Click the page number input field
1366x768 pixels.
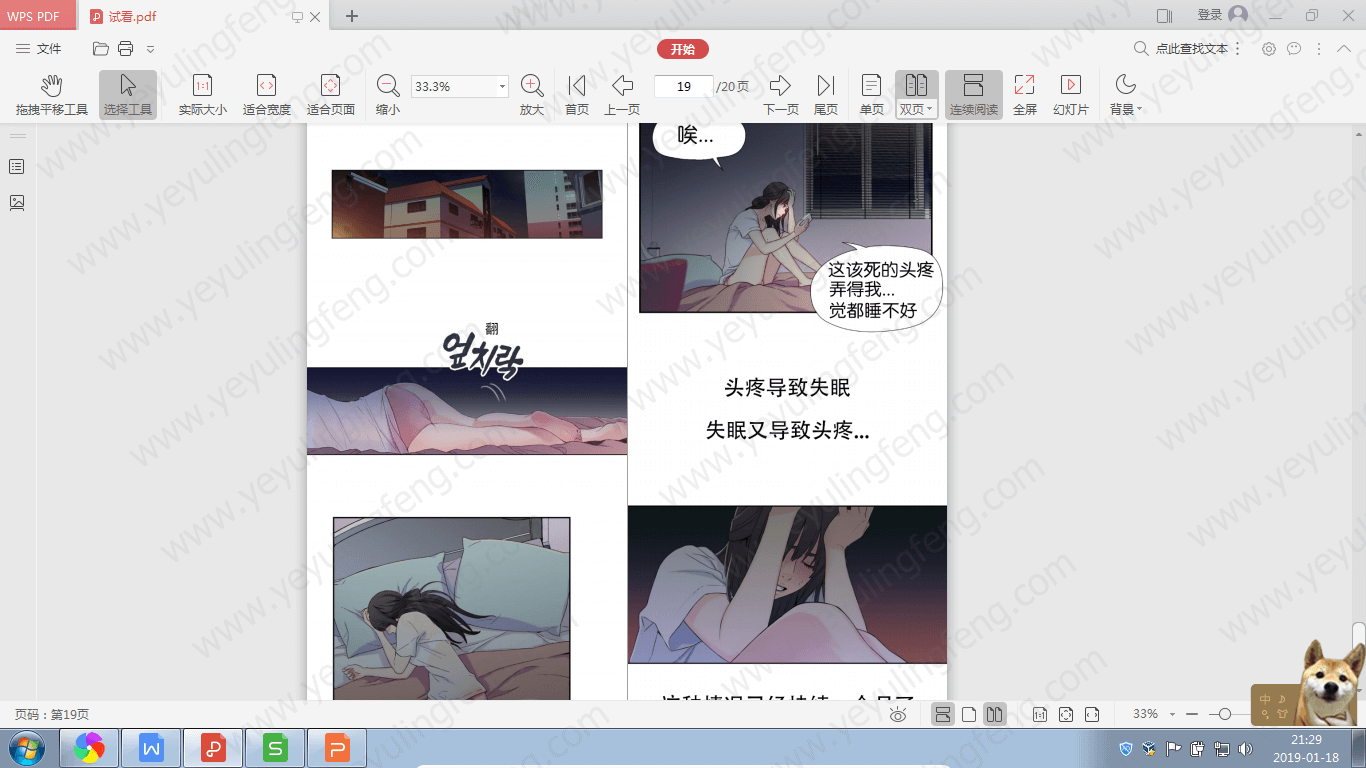(x=684, y=87)
